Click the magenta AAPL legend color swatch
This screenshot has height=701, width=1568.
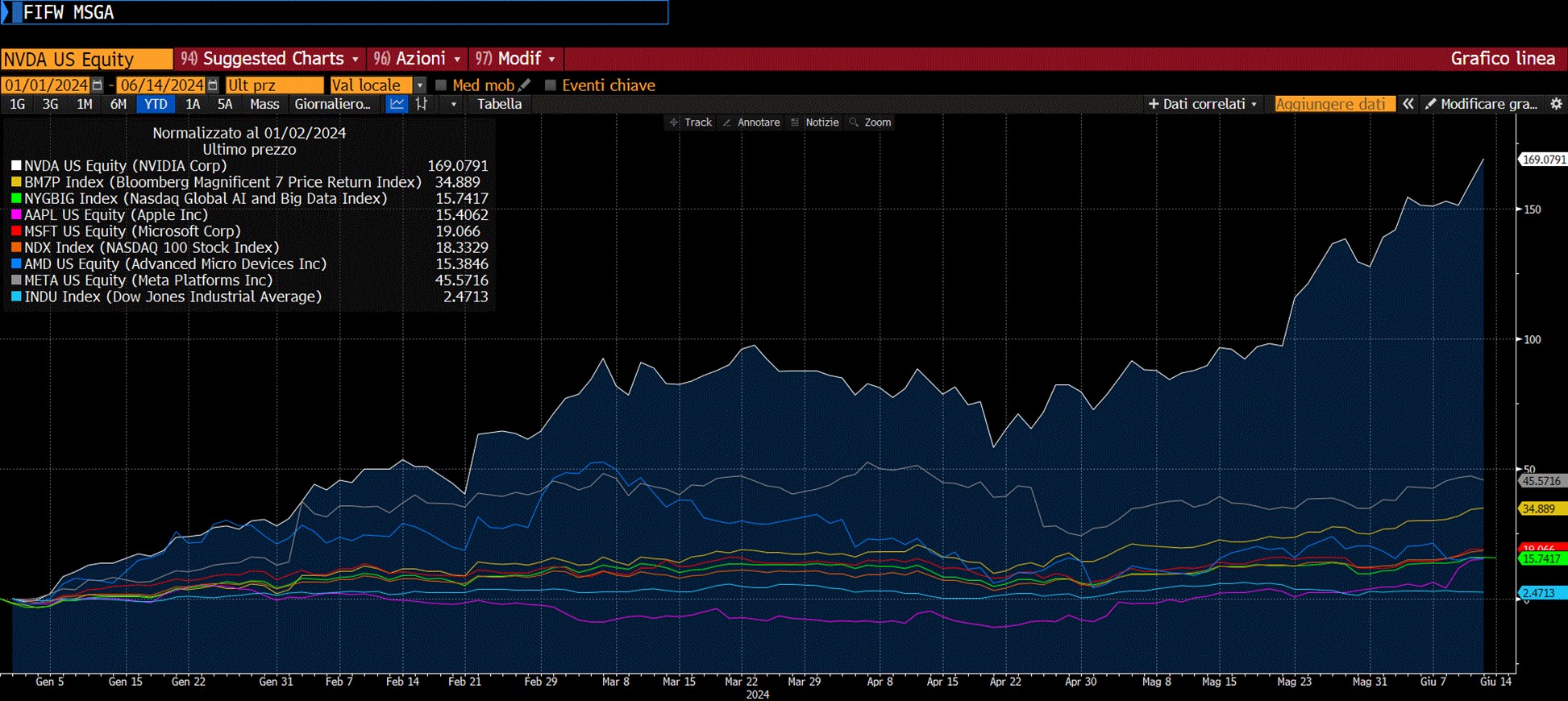pos(16,215)
